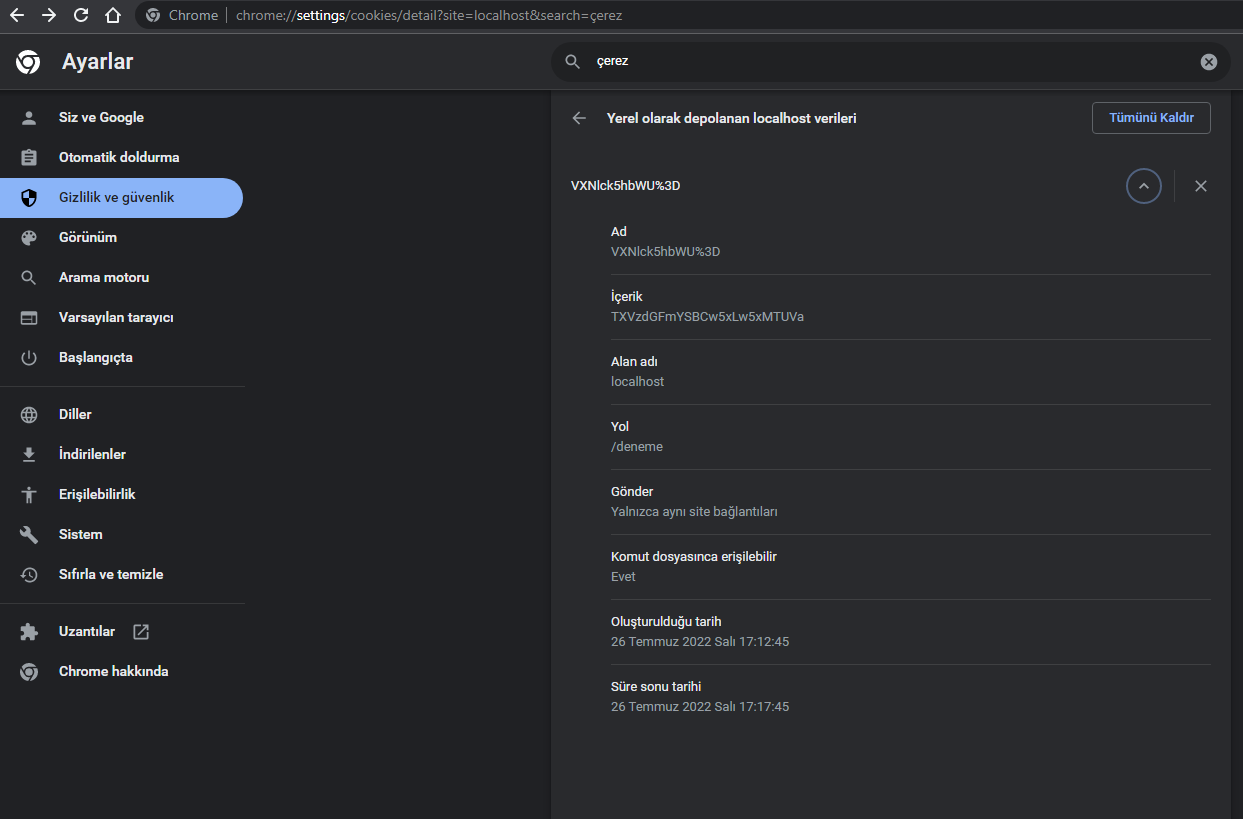Clear the search field with the X icon
This screenshot has width=1243, height=819.
point(1208,62)
